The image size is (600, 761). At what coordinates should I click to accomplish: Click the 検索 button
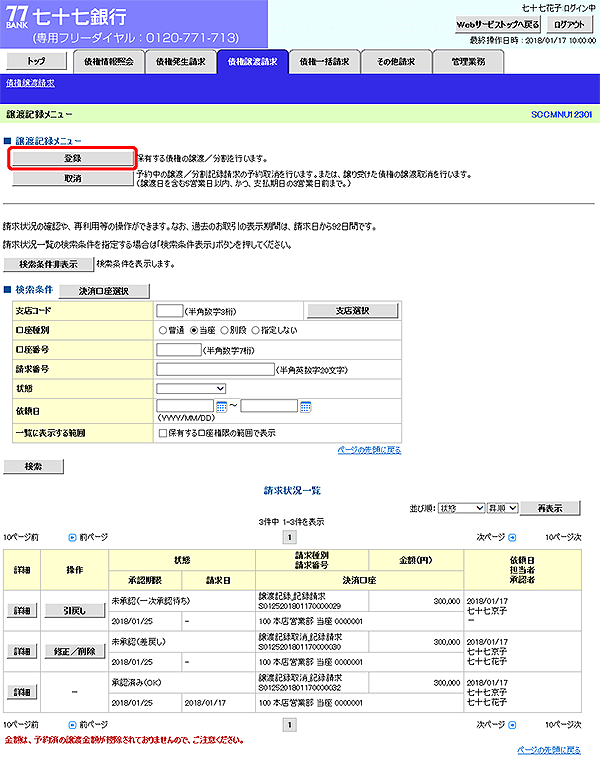pyautogui.click(x=33, y=466)
